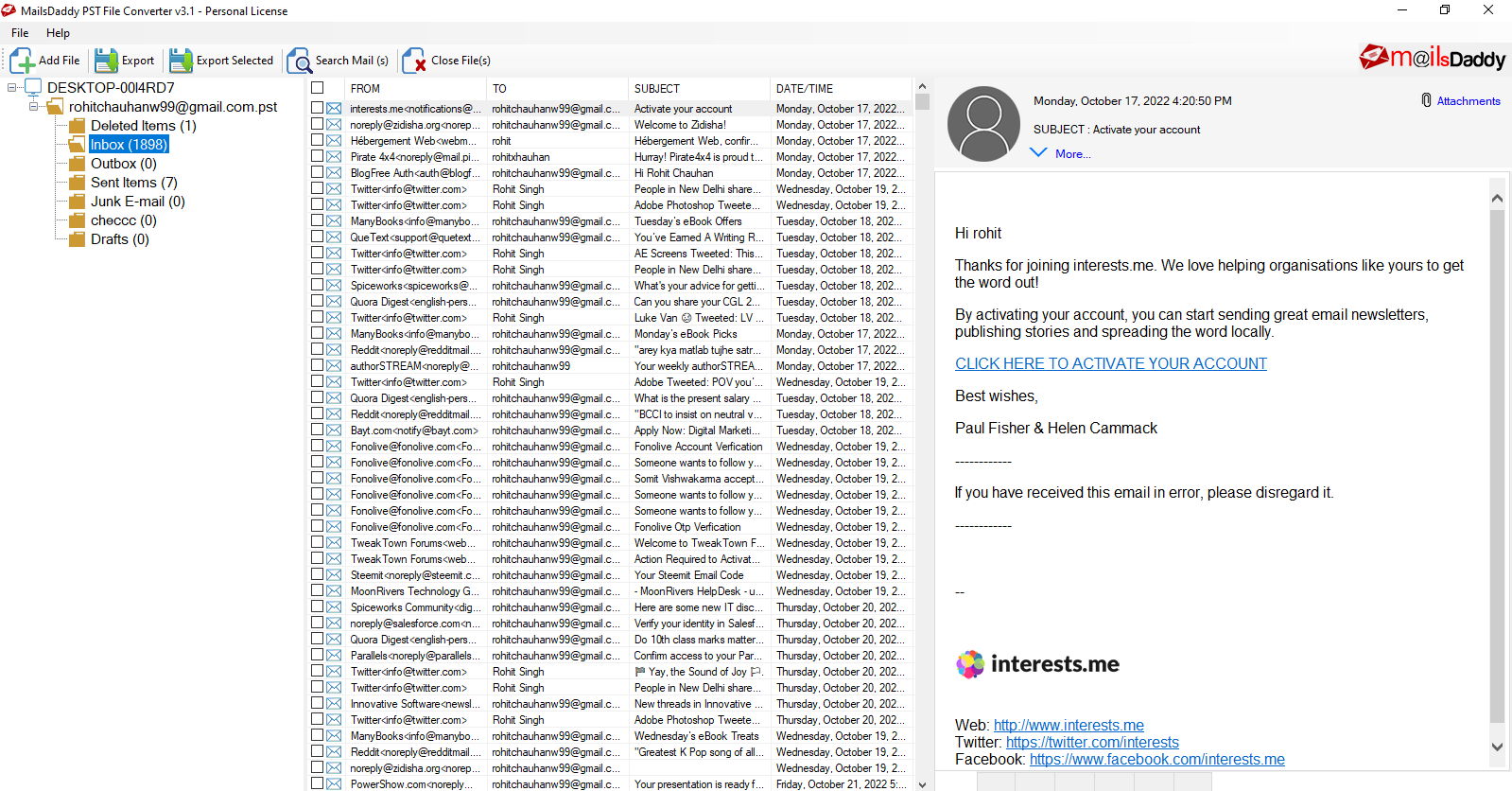Click envelope icon of authorSTREAM email

[334, 366]
